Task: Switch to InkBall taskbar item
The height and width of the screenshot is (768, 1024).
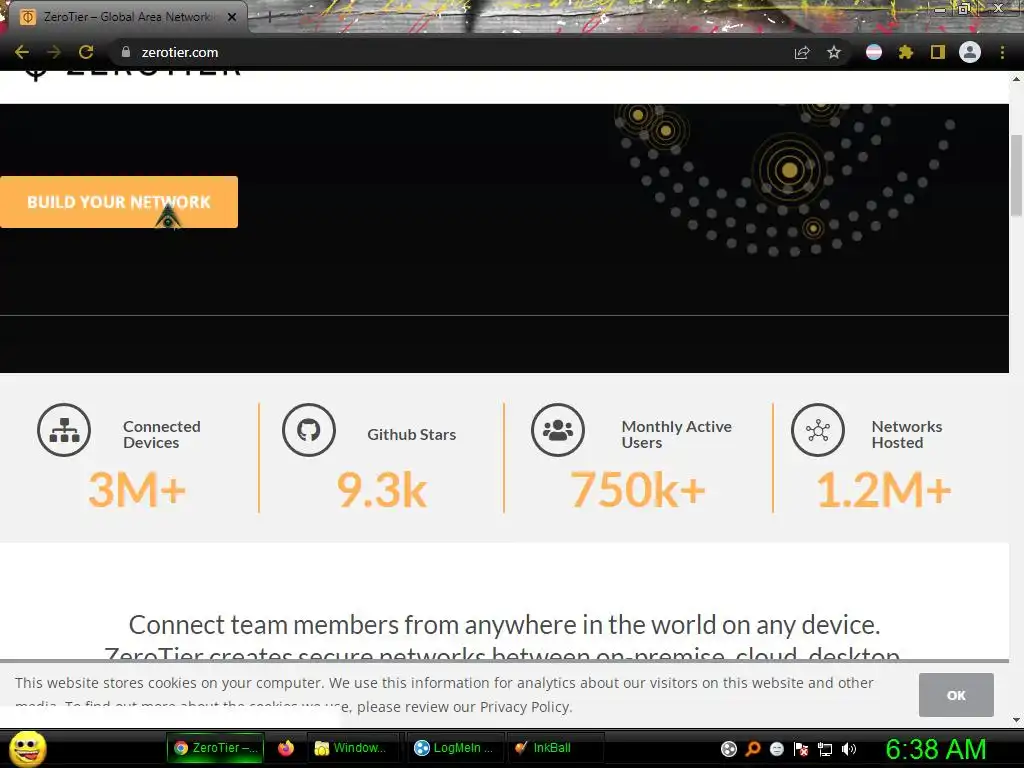Action: pyautogui.click(x=555, y=748)
